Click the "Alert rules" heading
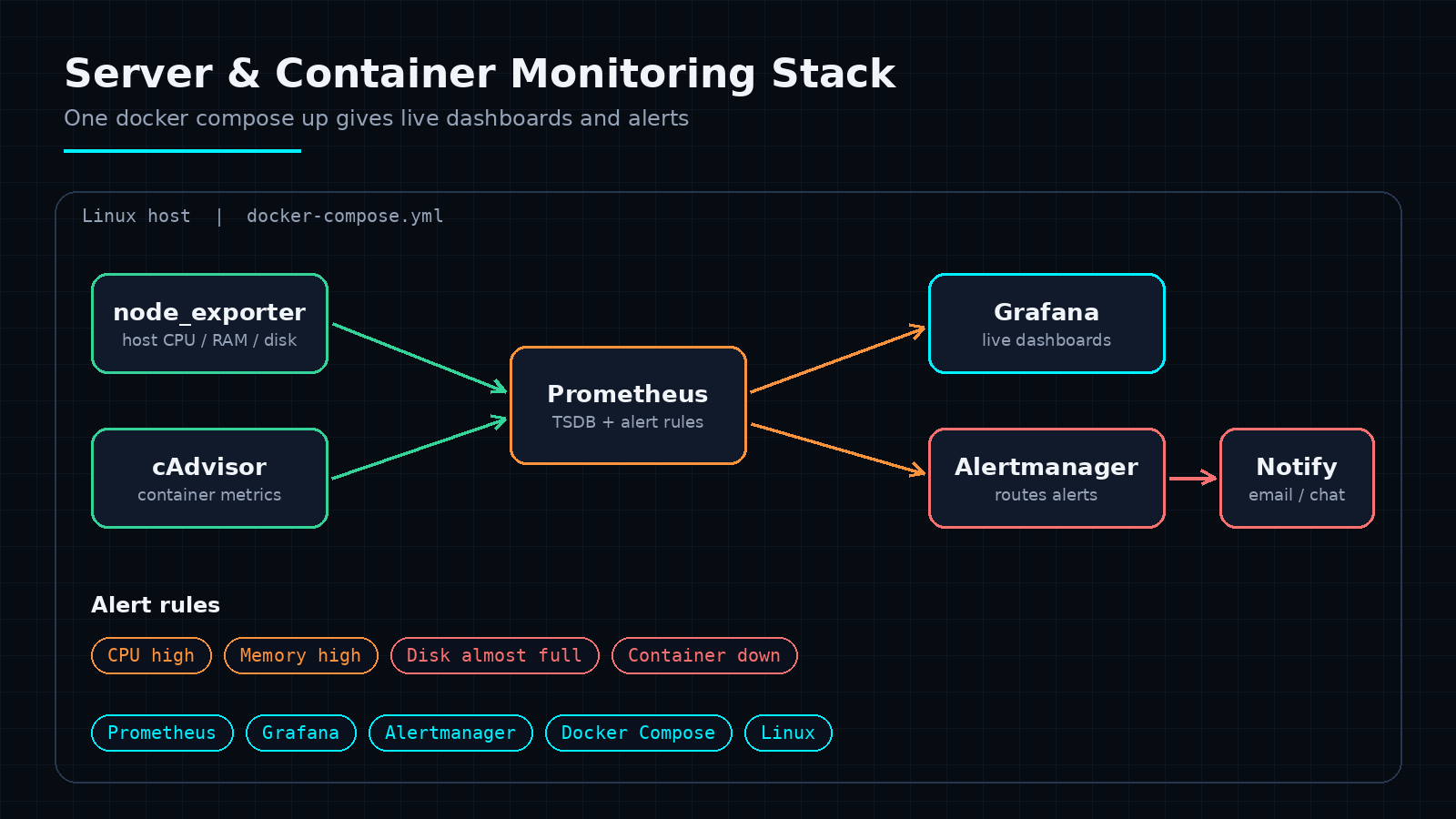Screen dimensions: 1456x819 [156, 605]
